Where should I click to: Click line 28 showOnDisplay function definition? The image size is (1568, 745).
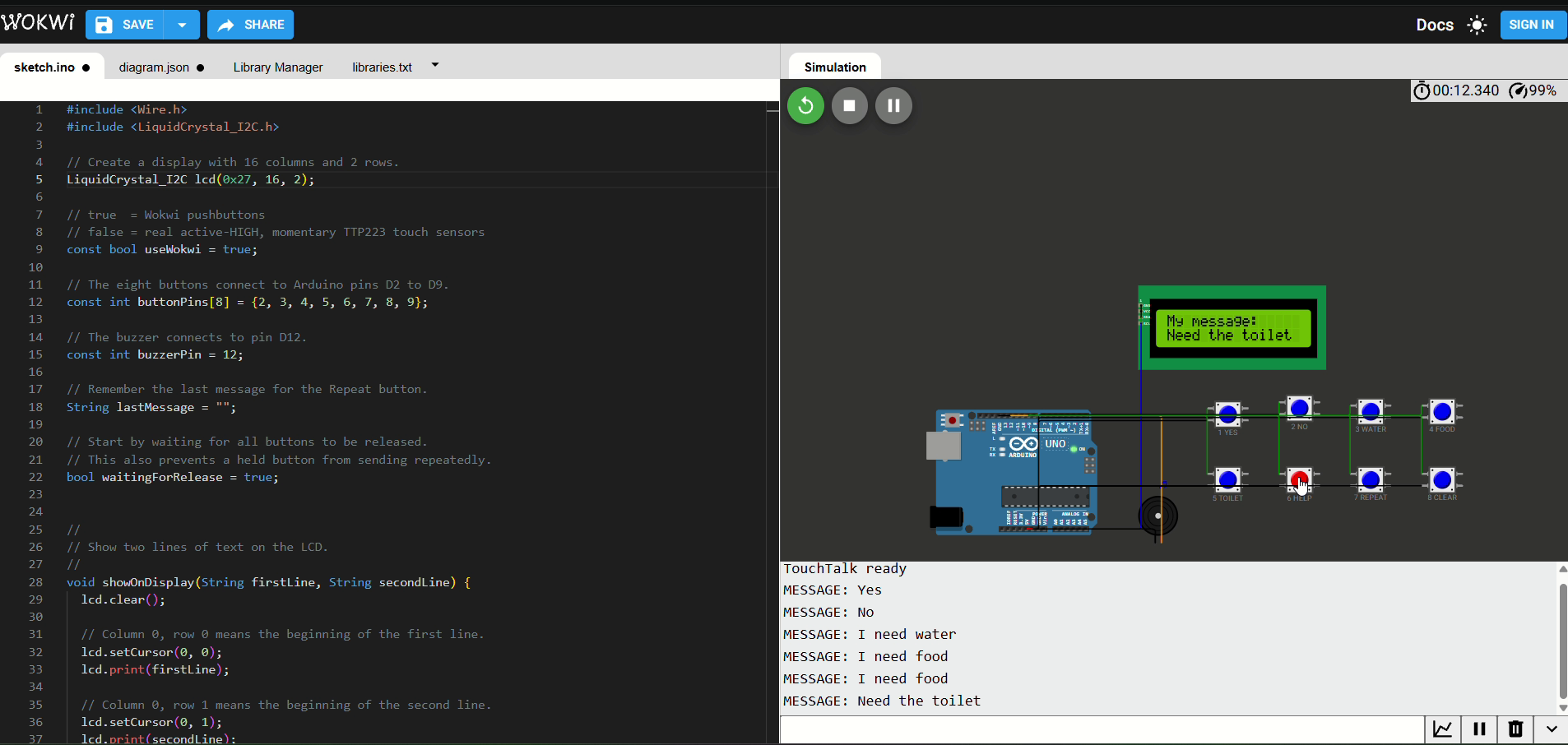(x=268, y=582)
